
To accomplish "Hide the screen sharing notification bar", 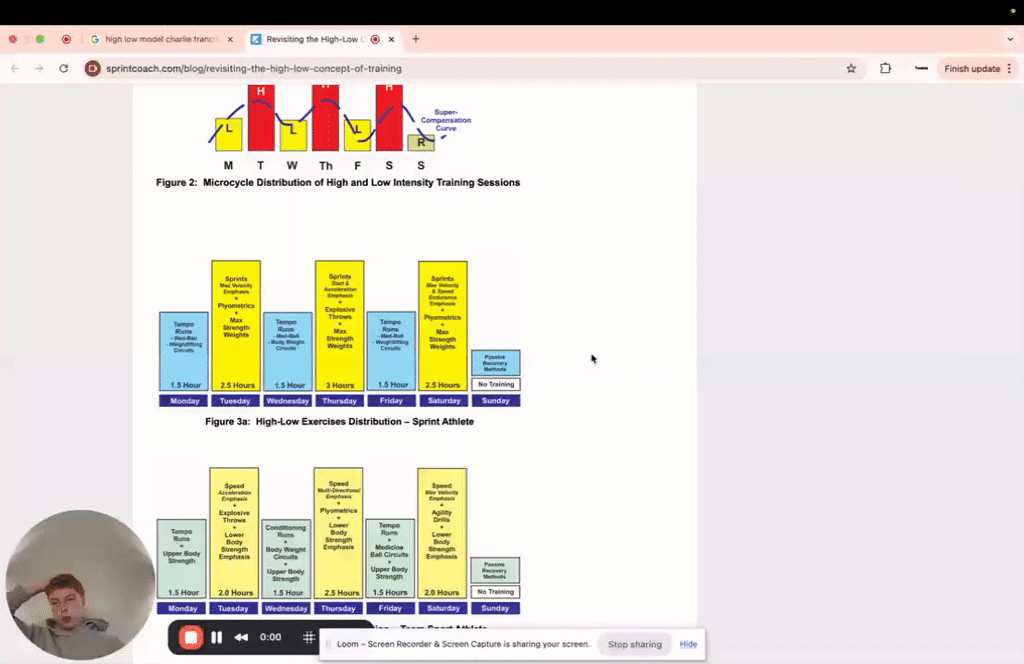I will tap(688, 644).
